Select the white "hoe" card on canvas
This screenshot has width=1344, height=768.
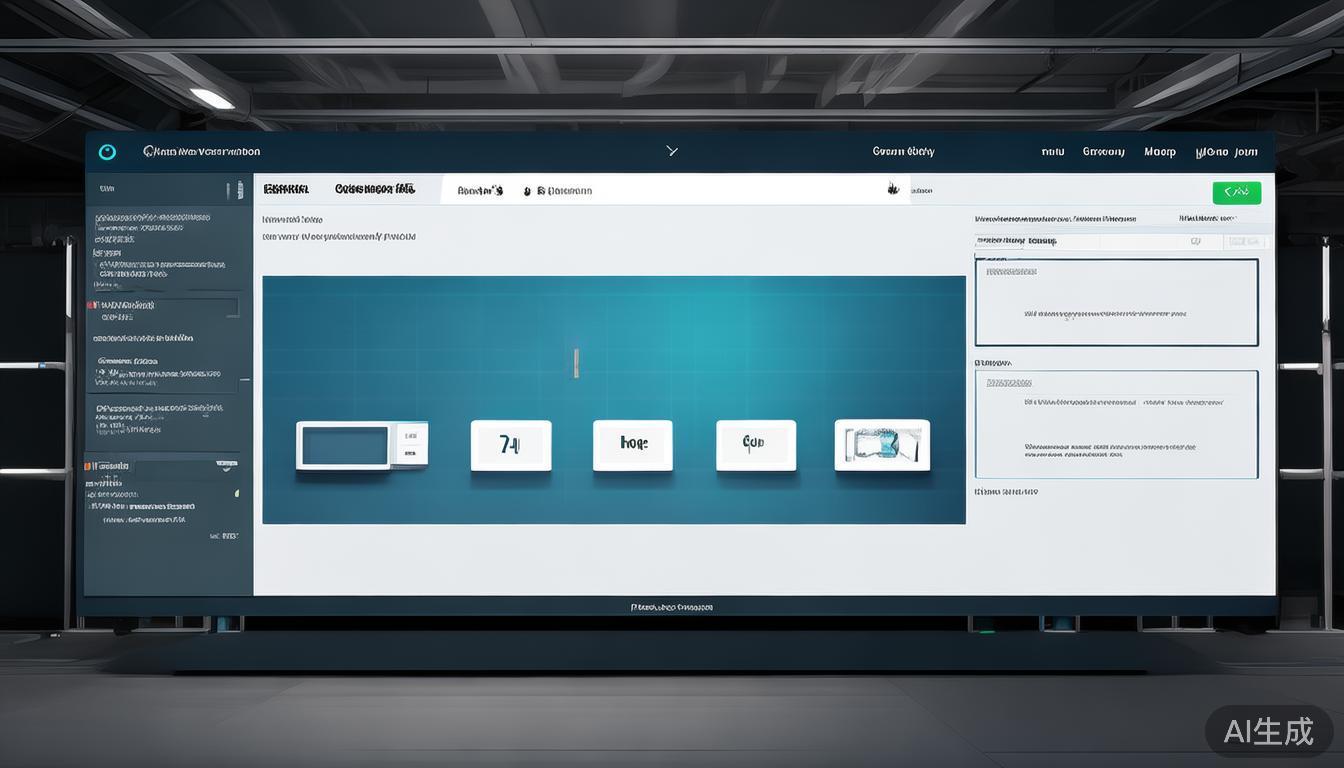632,445
